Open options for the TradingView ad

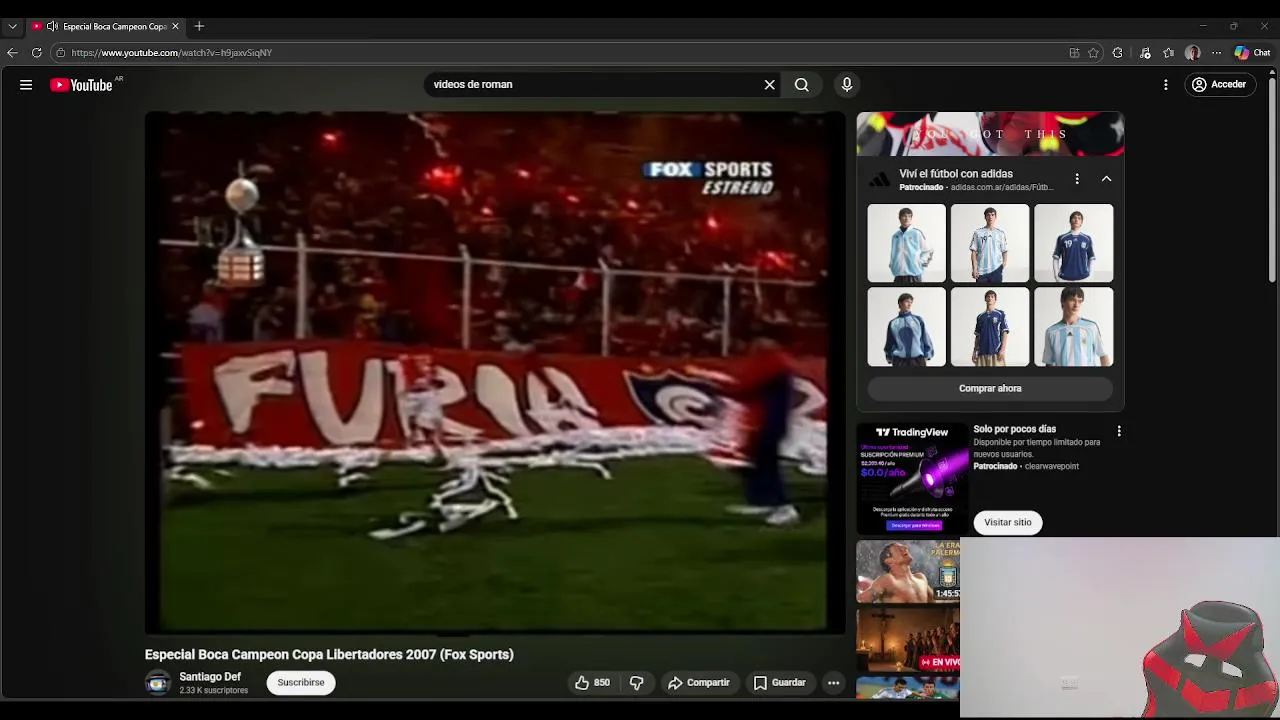tap(1119, 431)
